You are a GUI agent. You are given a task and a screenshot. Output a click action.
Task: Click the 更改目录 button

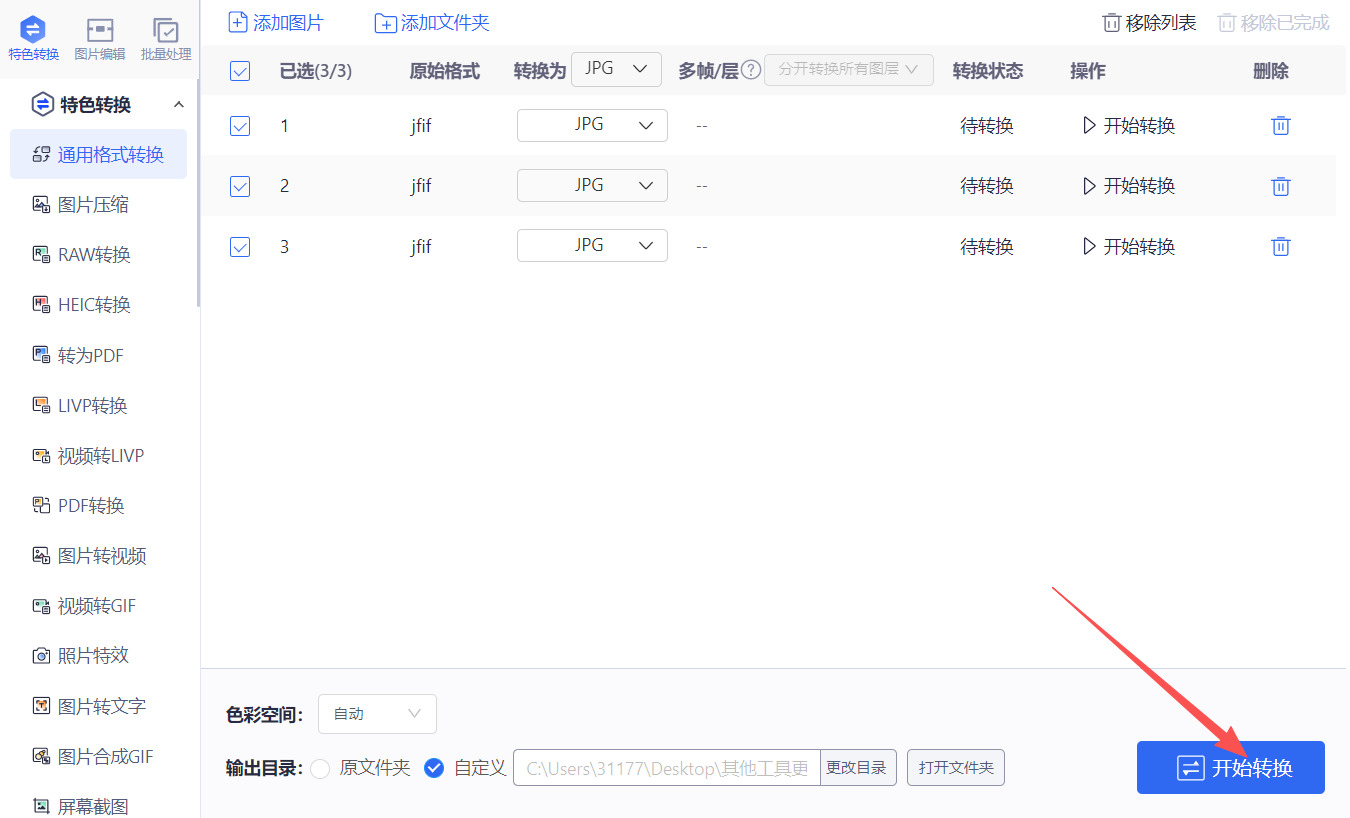pos(858,768)
